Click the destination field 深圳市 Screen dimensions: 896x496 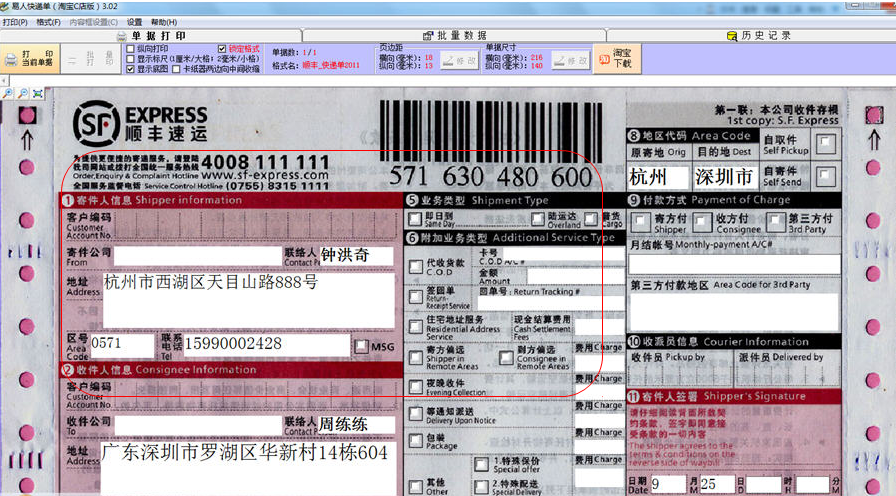point(726,177)
